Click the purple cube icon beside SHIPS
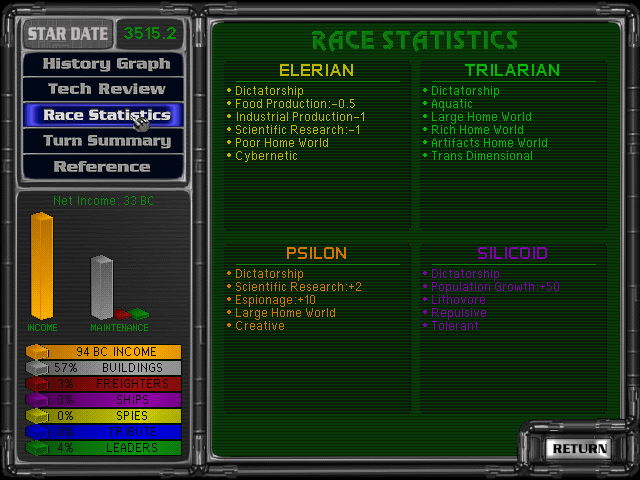The image size is (640, 480). [x=37, y=400]
